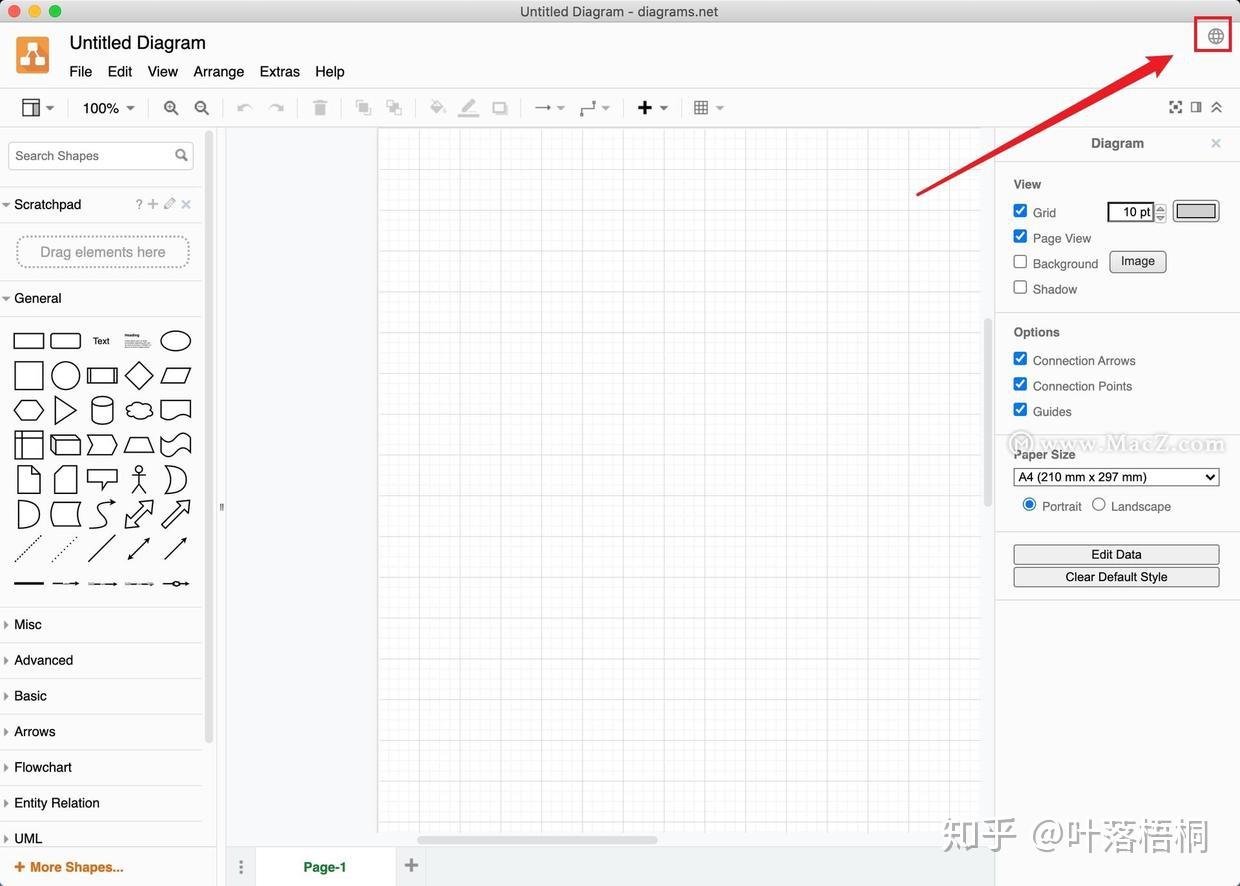
Task: Open the language globe icon
Action: [1213, 35]
